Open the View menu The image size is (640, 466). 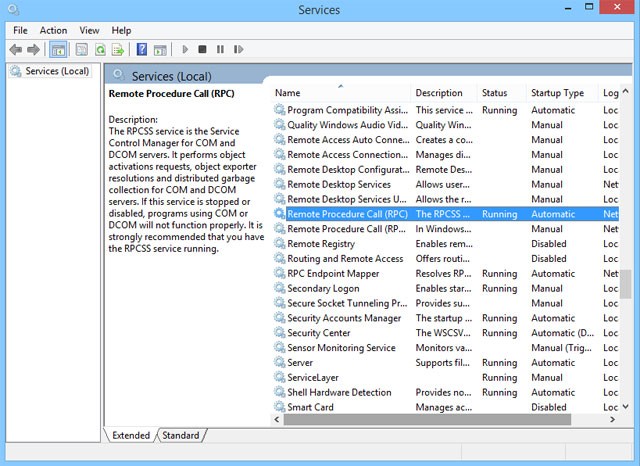click(89, 30)
